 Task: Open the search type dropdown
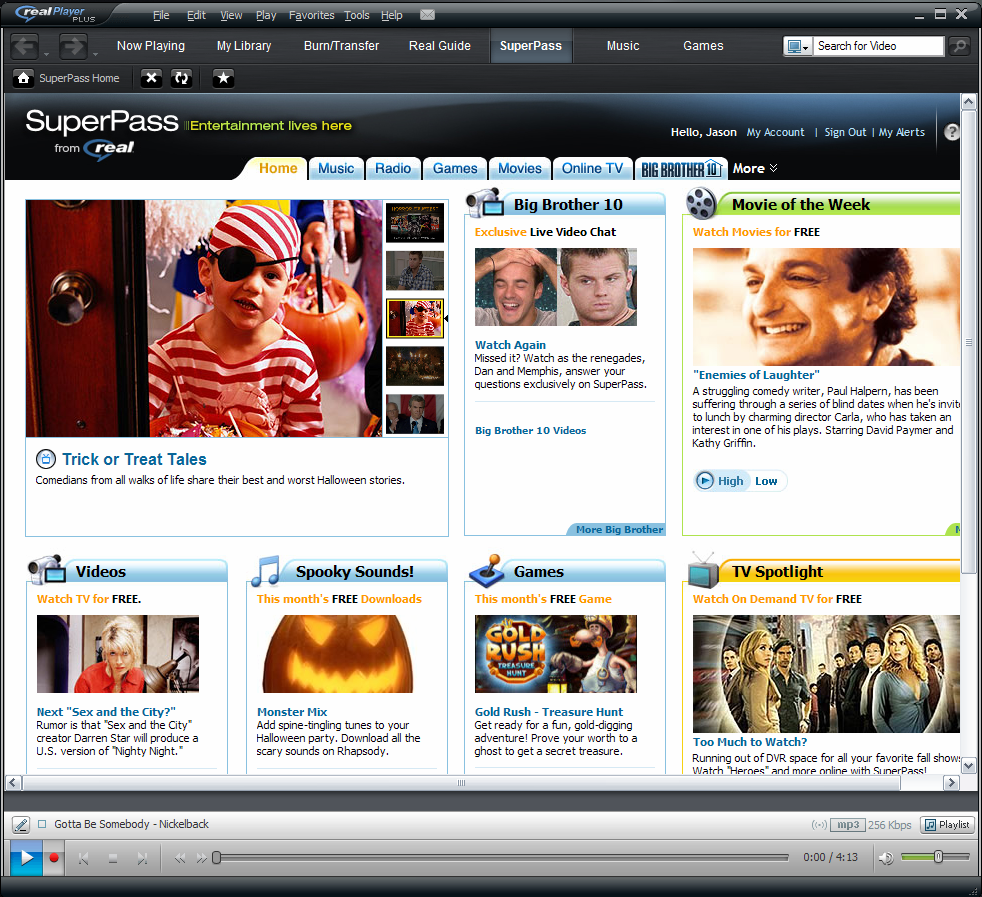[799, 46]
